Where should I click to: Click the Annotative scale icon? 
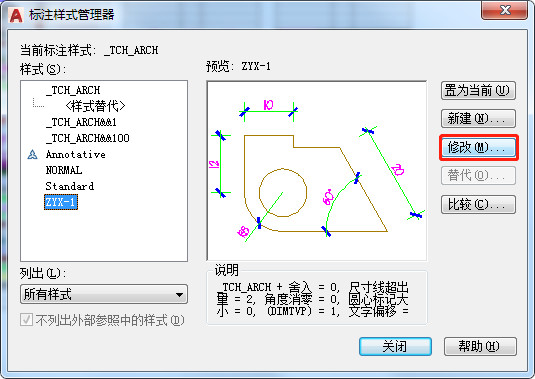pyautogui.click(x=32, y=155)
